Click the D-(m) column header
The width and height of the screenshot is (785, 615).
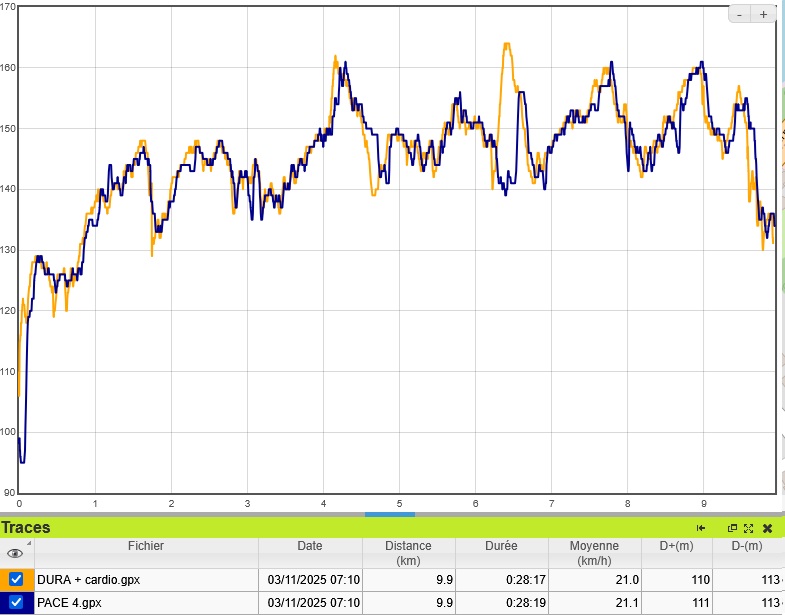click(x=746, y=546)
